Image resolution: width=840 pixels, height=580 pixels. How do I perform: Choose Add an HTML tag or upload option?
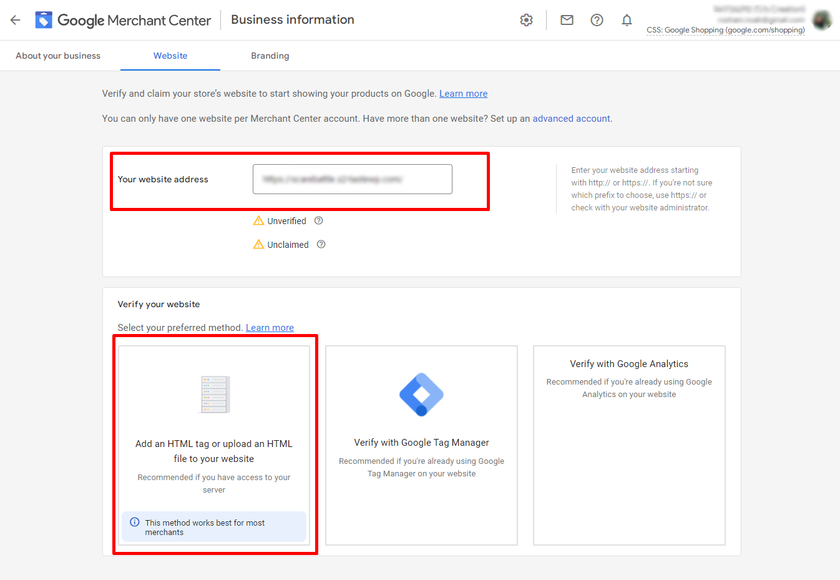[214, 446]
